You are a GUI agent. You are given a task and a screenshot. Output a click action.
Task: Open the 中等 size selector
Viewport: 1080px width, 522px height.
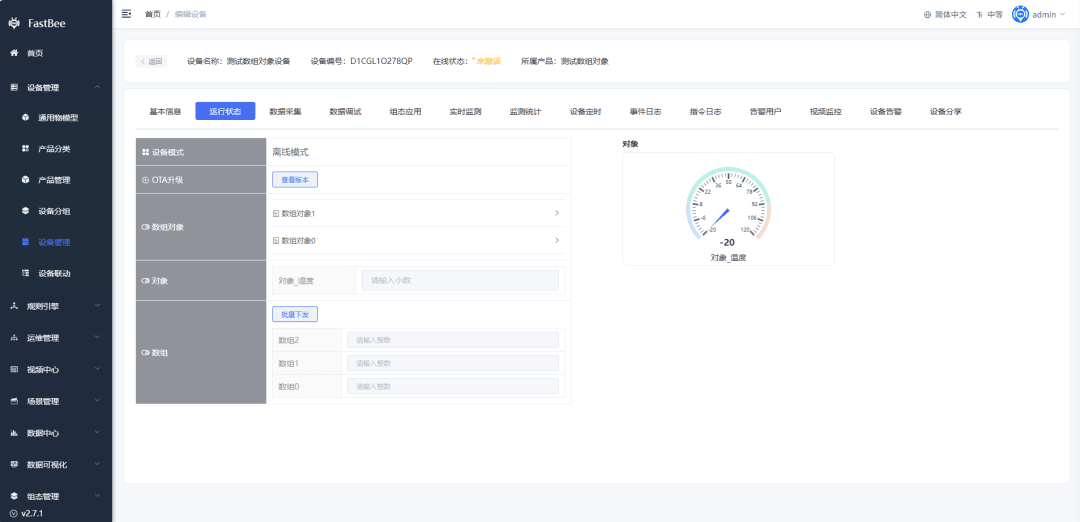[x=990, y=14]
